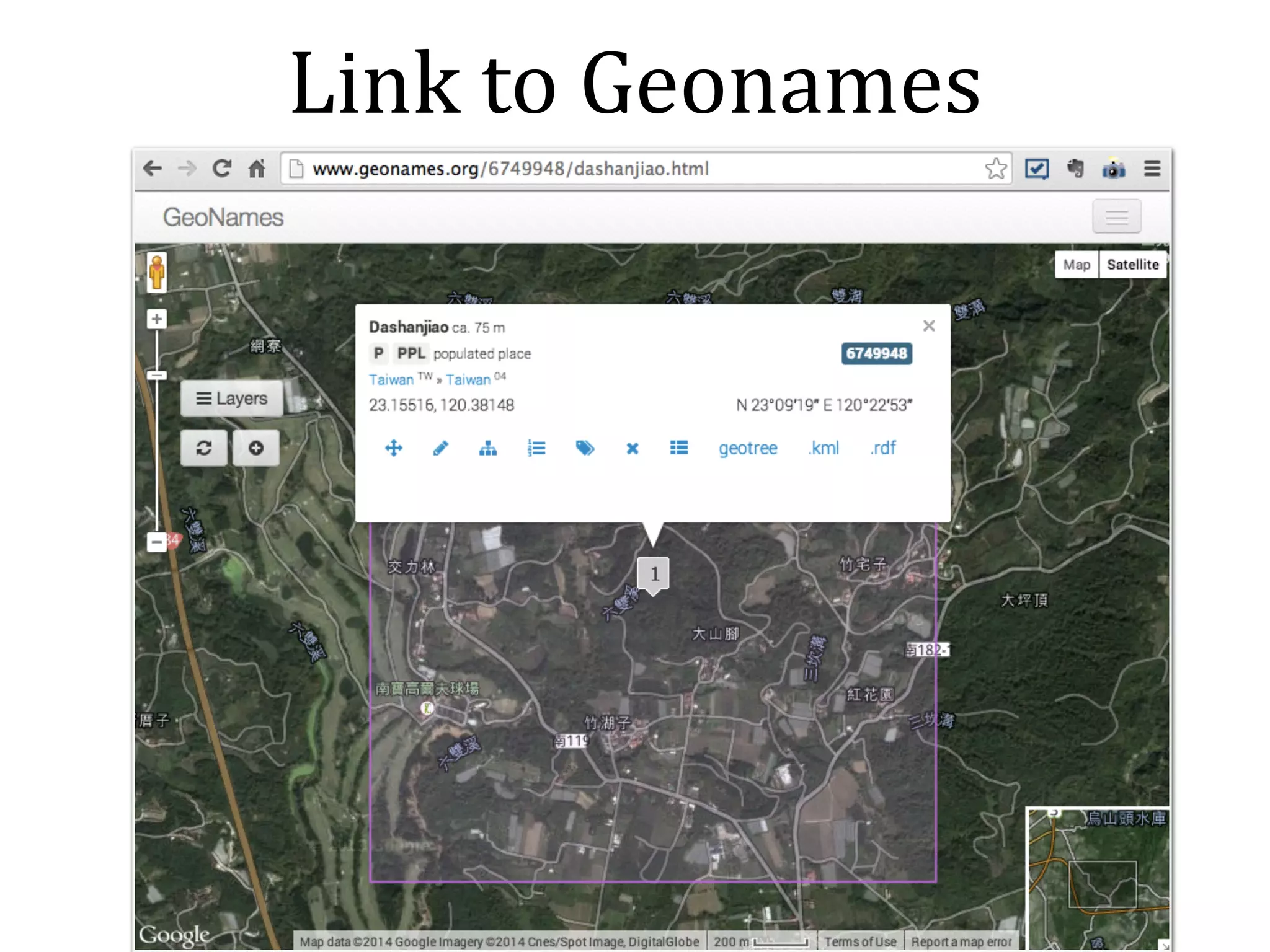
Task: Go back with the browser back arrow
Action: pos(153,169)
